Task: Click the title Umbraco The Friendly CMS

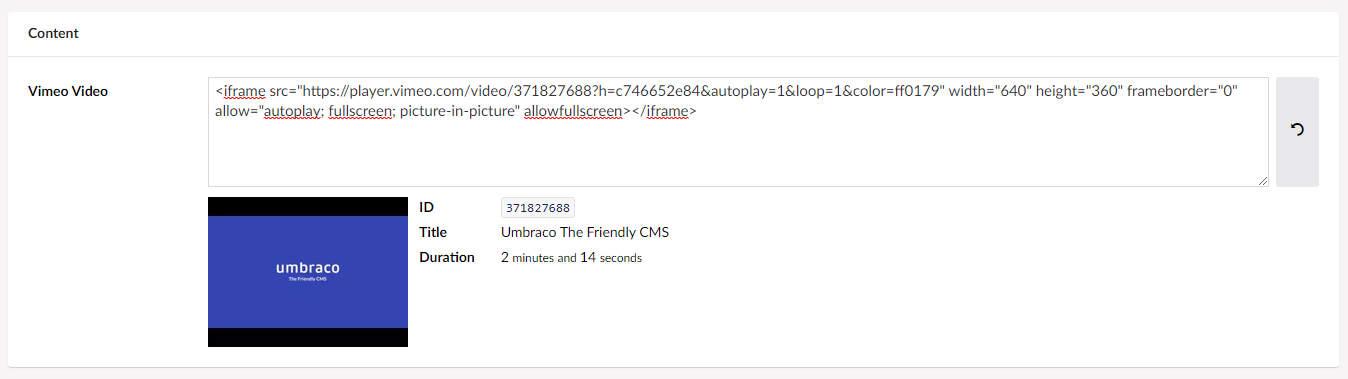Action: click(x=585, y=232)
